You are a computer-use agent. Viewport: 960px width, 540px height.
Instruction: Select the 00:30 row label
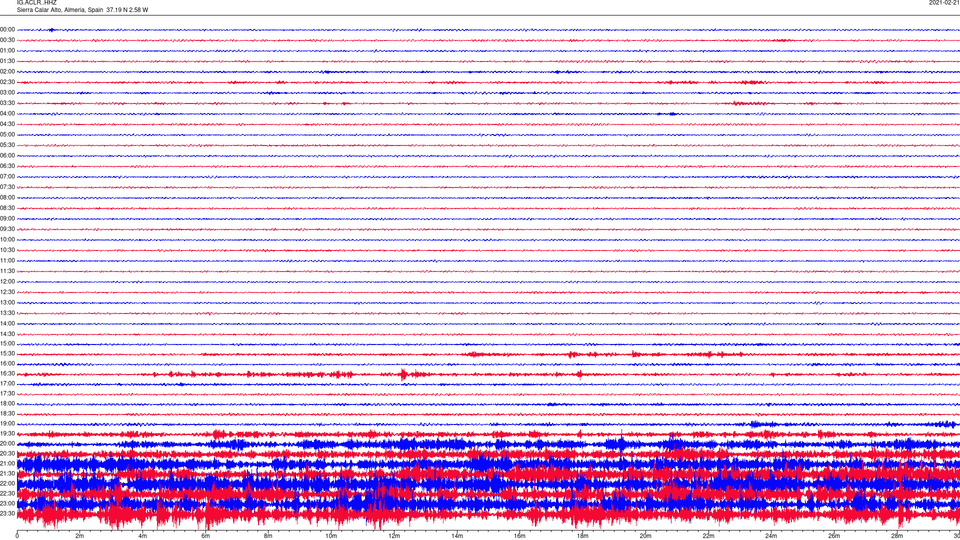pyautogui.click(x=7, y=40)
